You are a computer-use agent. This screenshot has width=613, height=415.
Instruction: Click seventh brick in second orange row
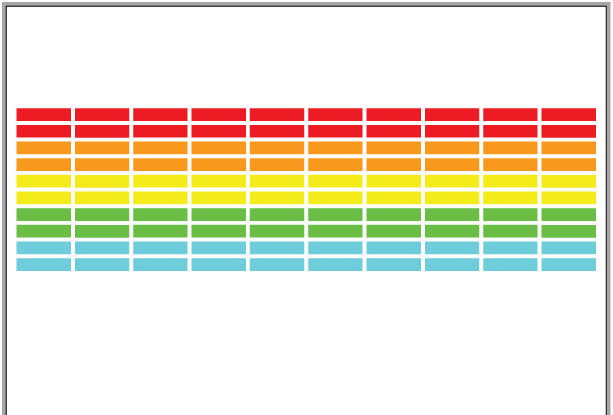click(393, 165)
